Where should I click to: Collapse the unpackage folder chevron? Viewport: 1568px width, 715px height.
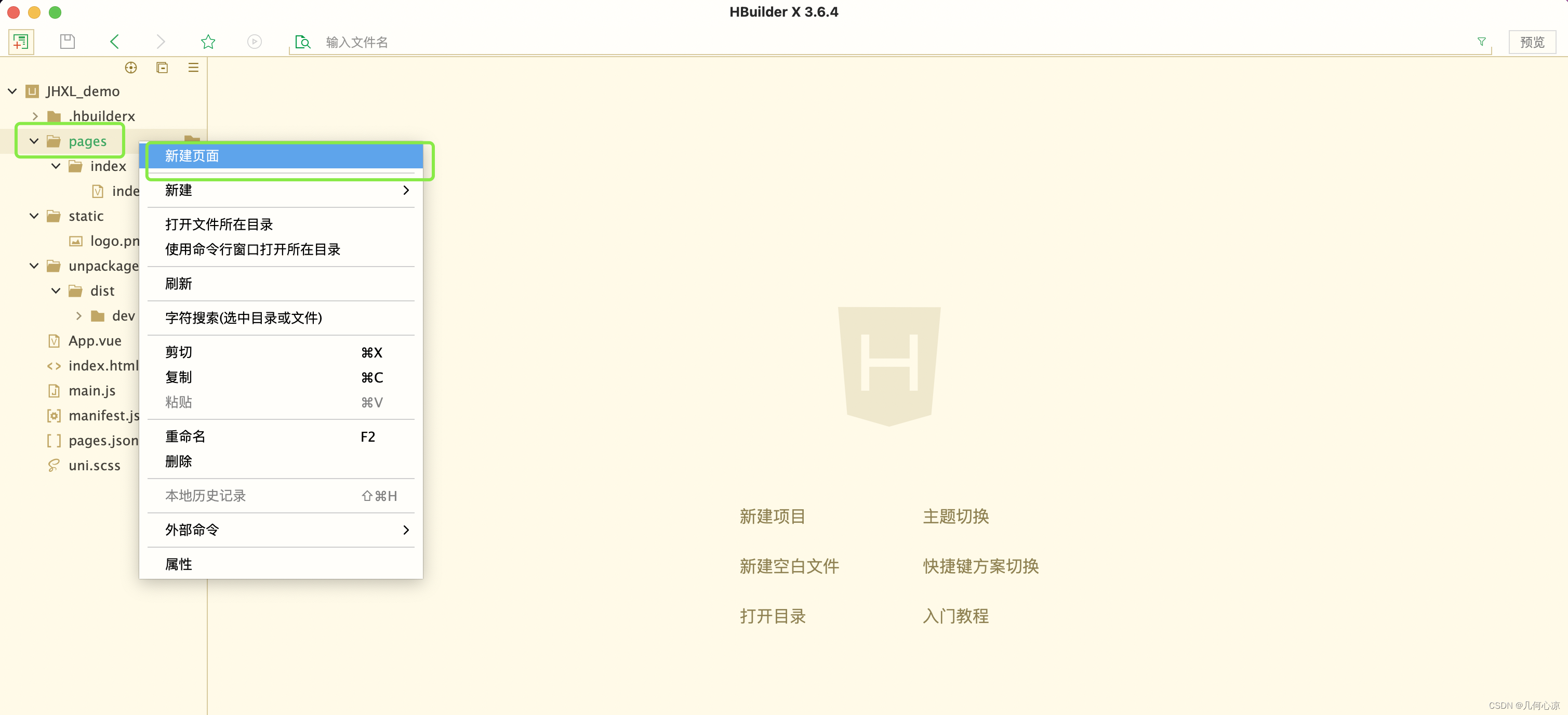34,266
